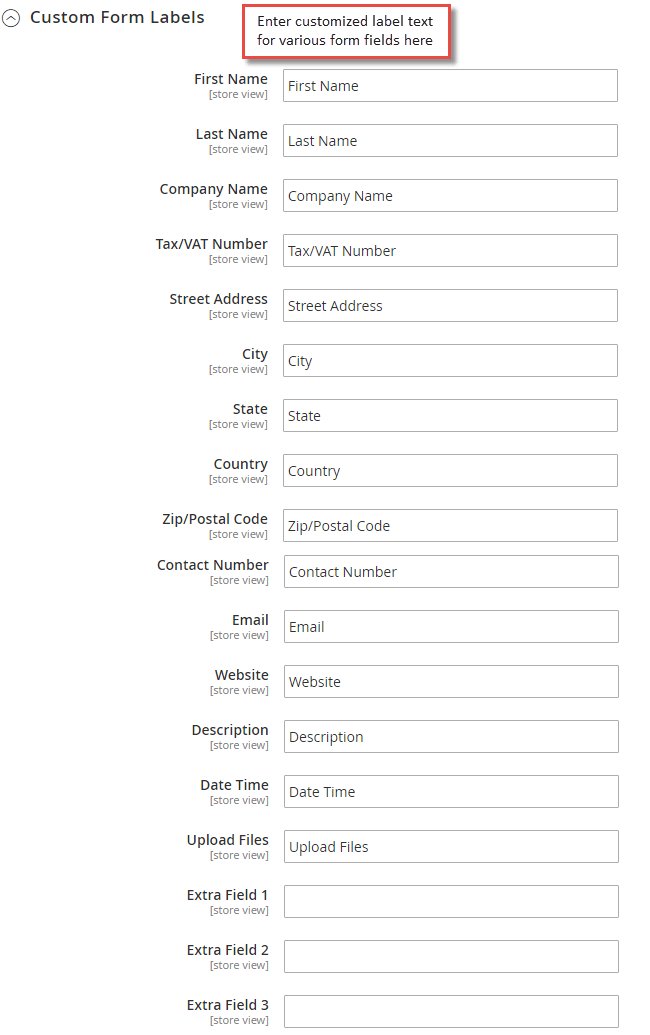The height and width of the screenshot is (1035, 650).
Task: Focus the Description label box
Action: click(450, 736)
